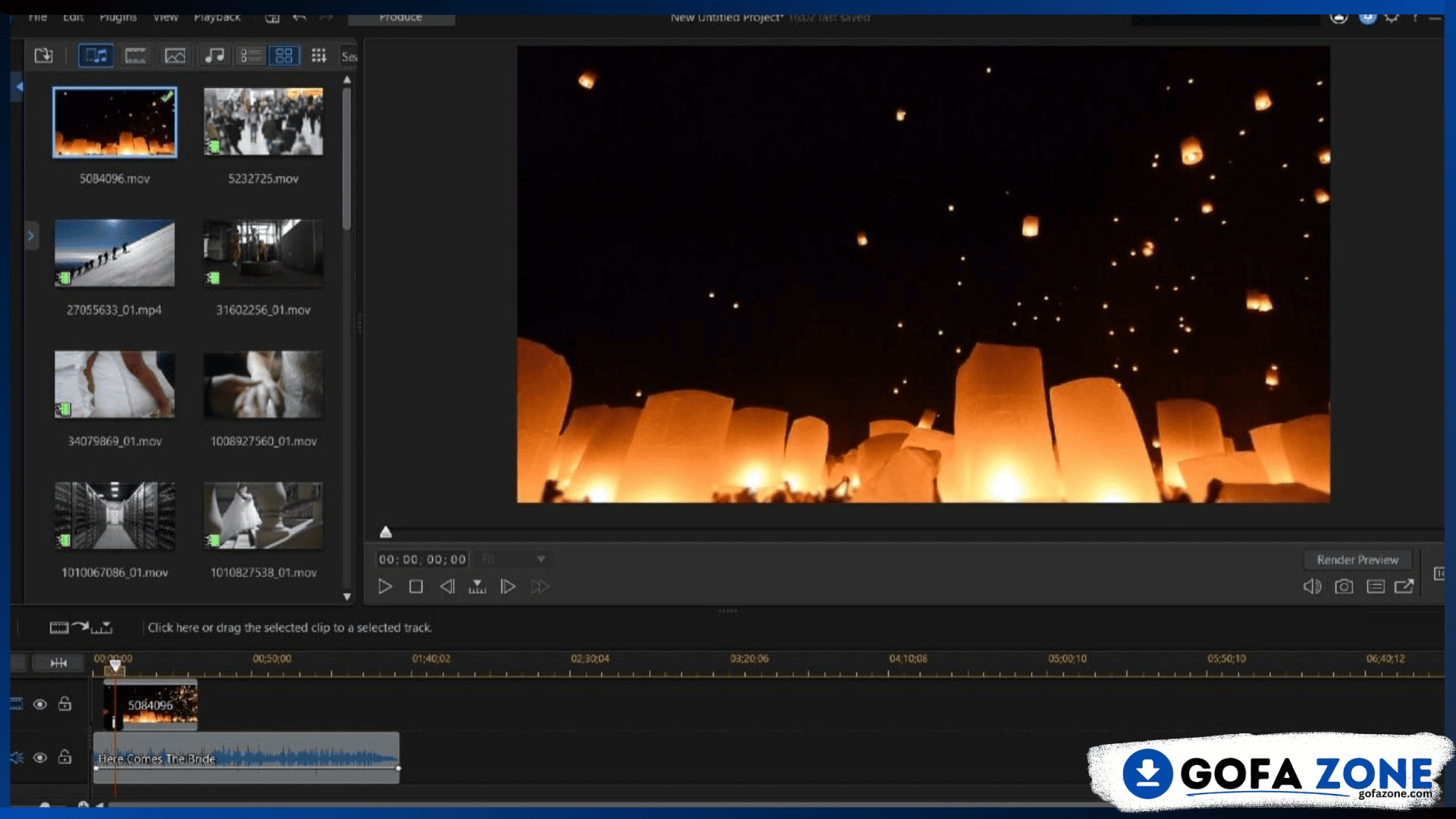Open the preview Fit zoom dropdown
Viewport: 1456px width, 819px height.
[513, 560]
